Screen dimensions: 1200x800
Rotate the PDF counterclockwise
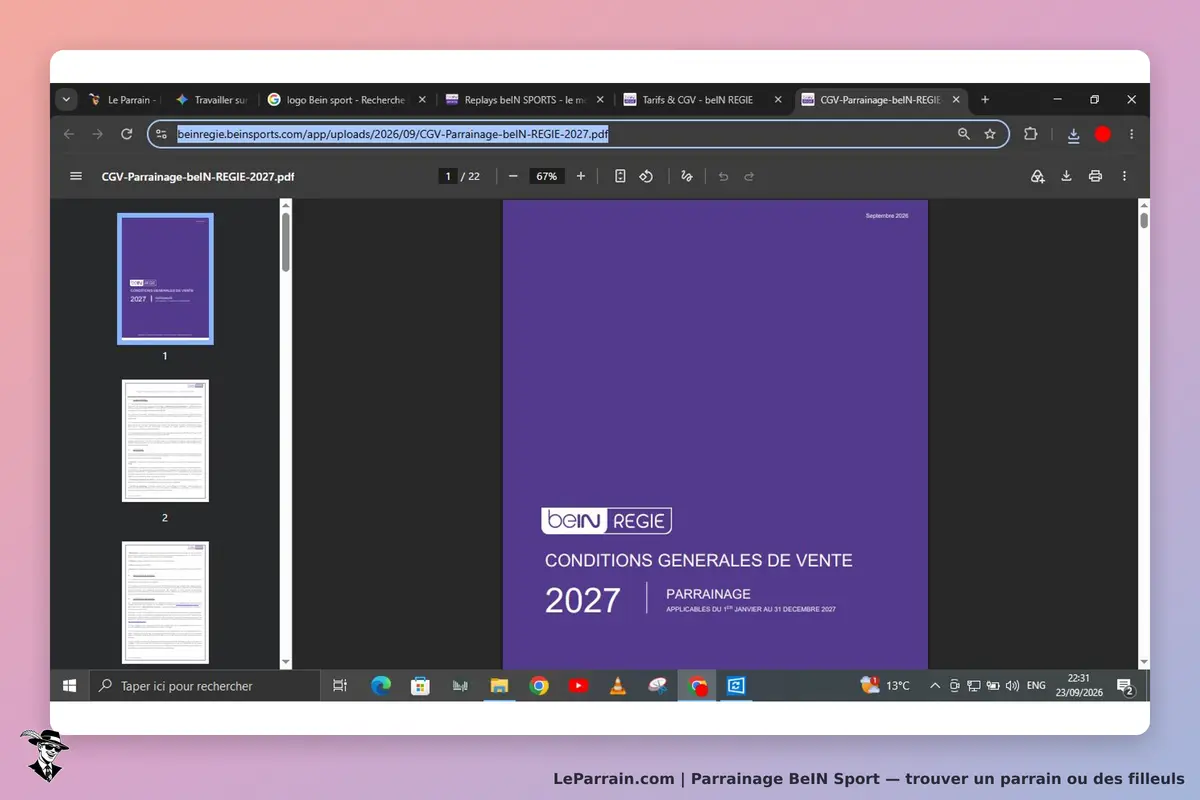coord(646,176)
